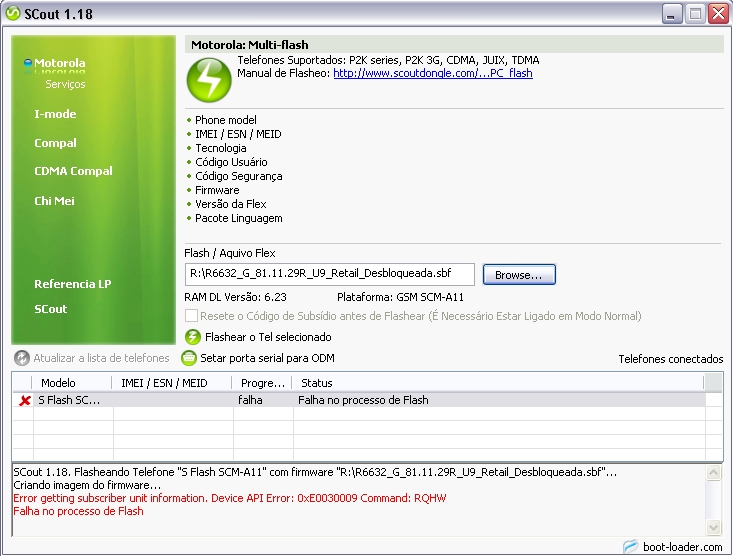Click the red 'Falha no processo de Flash' log line

78,512
